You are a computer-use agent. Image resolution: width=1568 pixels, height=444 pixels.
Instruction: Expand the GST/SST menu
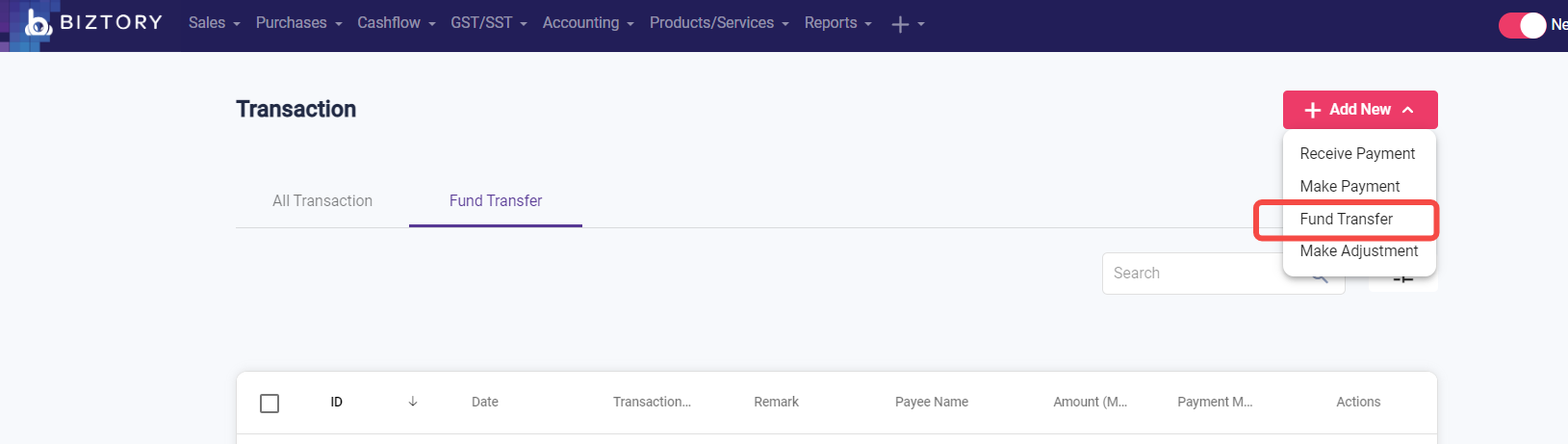488,23
